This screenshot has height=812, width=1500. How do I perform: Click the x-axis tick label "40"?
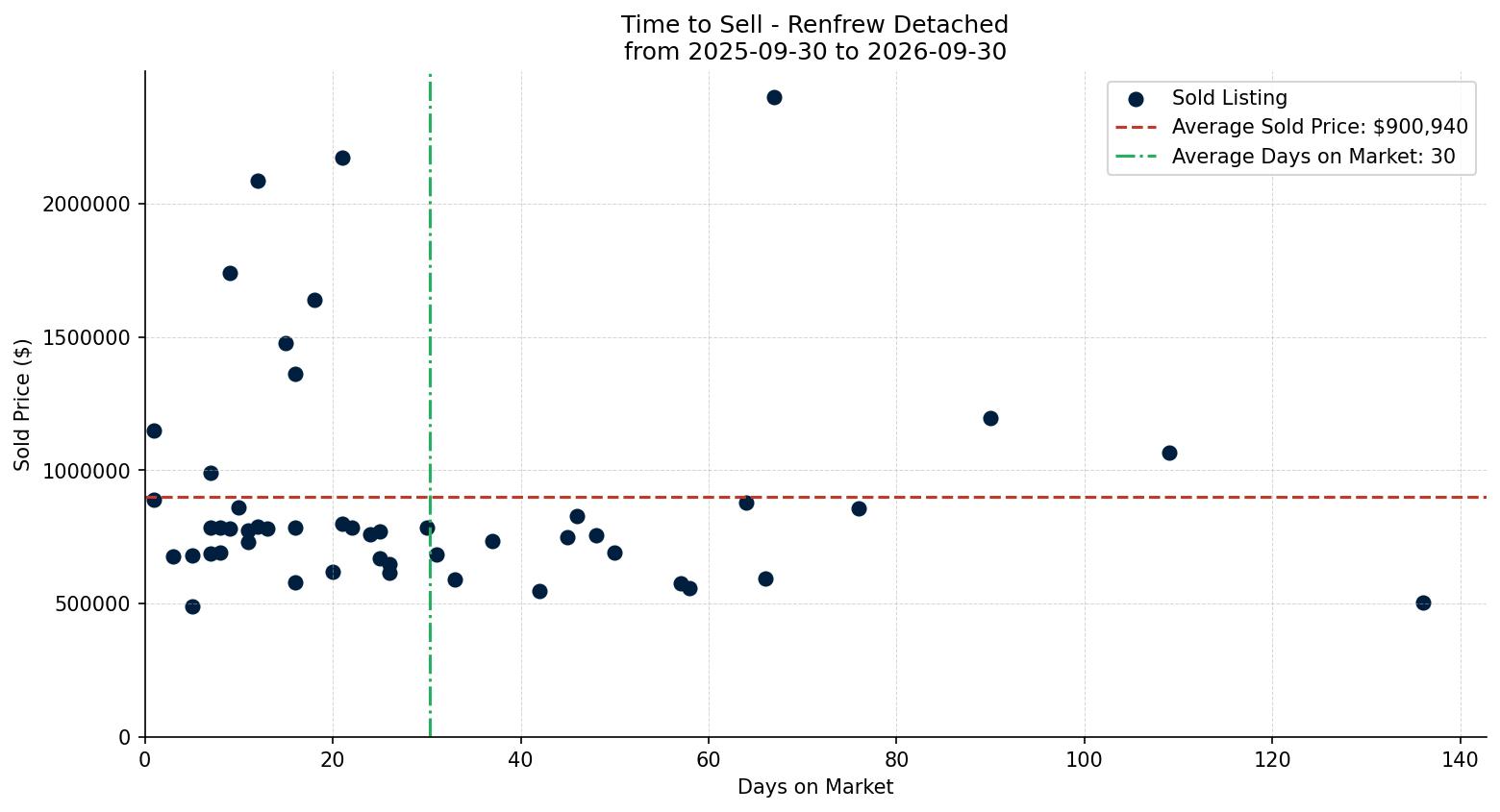521,758
